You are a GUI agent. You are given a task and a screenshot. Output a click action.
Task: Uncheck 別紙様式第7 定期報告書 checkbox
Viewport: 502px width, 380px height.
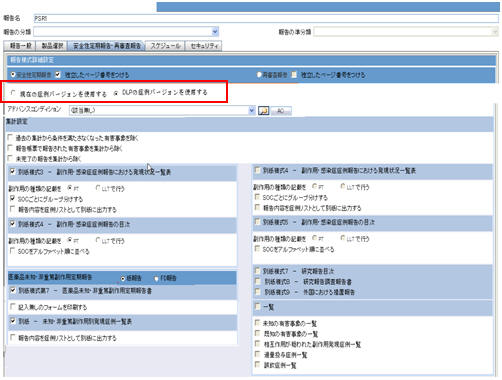pyautogui.click(x=13, y=290)
